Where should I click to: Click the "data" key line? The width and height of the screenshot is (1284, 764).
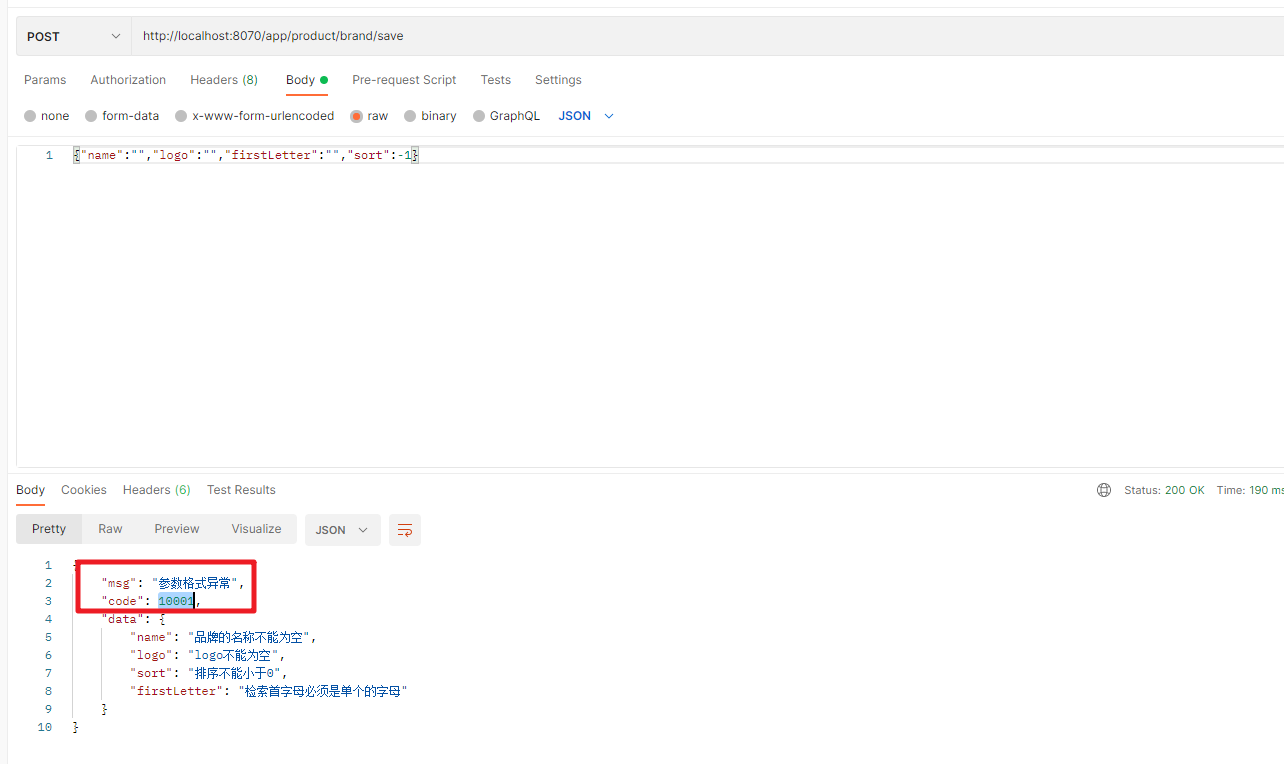coord(133,619)
